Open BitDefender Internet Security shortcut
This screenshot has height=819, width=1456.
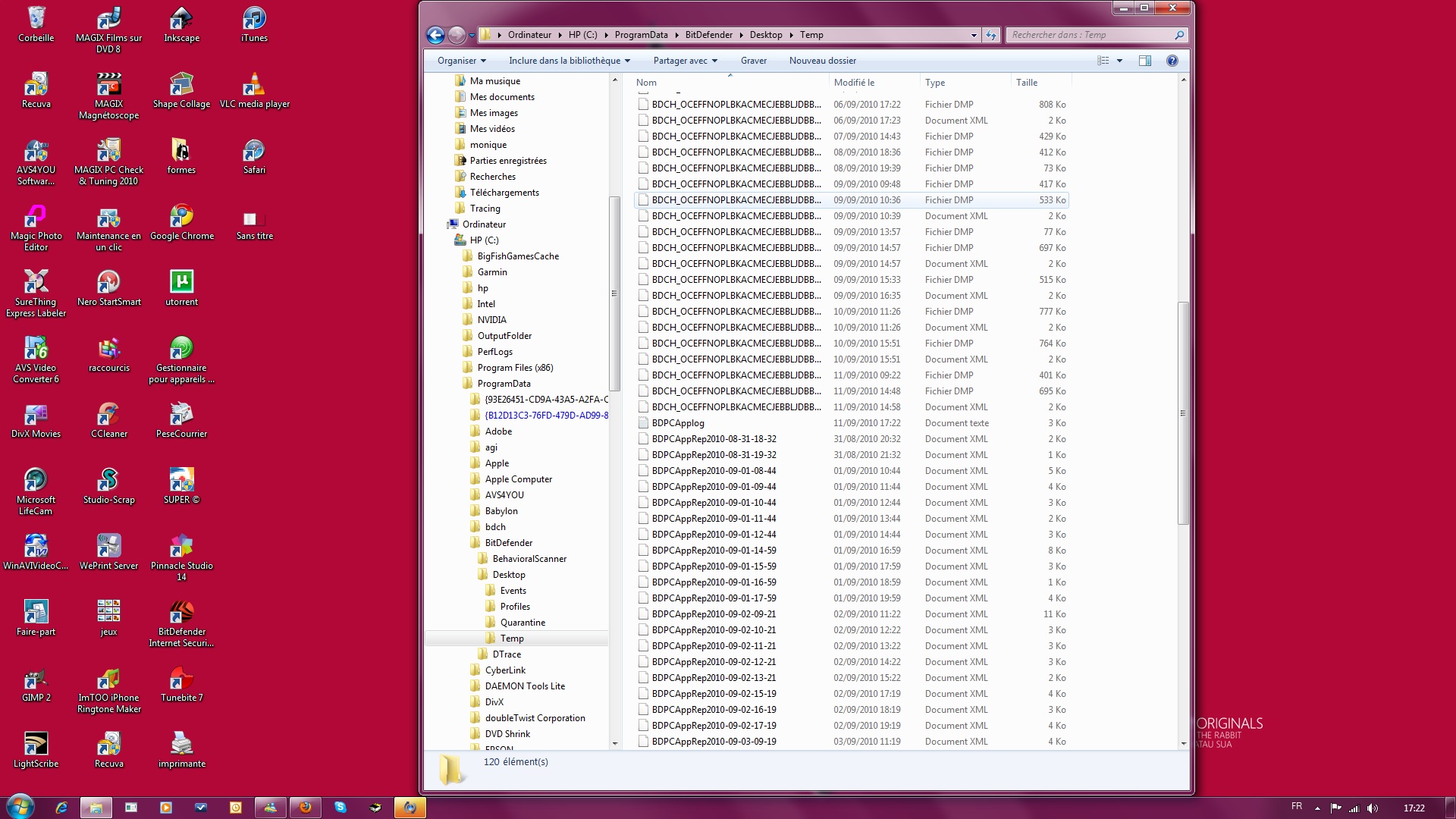pos(181,624)
